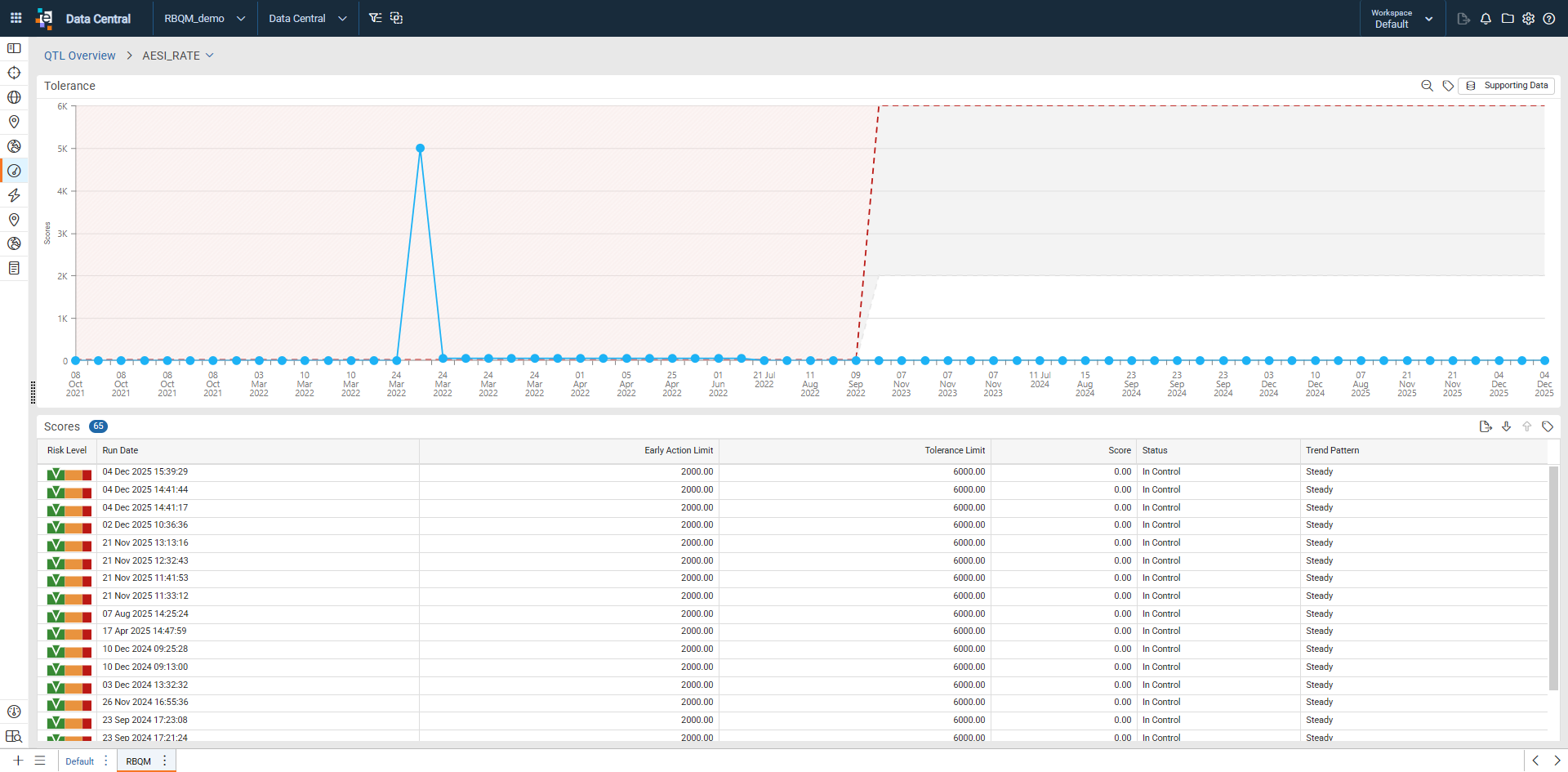Viewport: 1568px width, 772px height.
Task: Open the help question mark icon
Action: [1549, 18]
